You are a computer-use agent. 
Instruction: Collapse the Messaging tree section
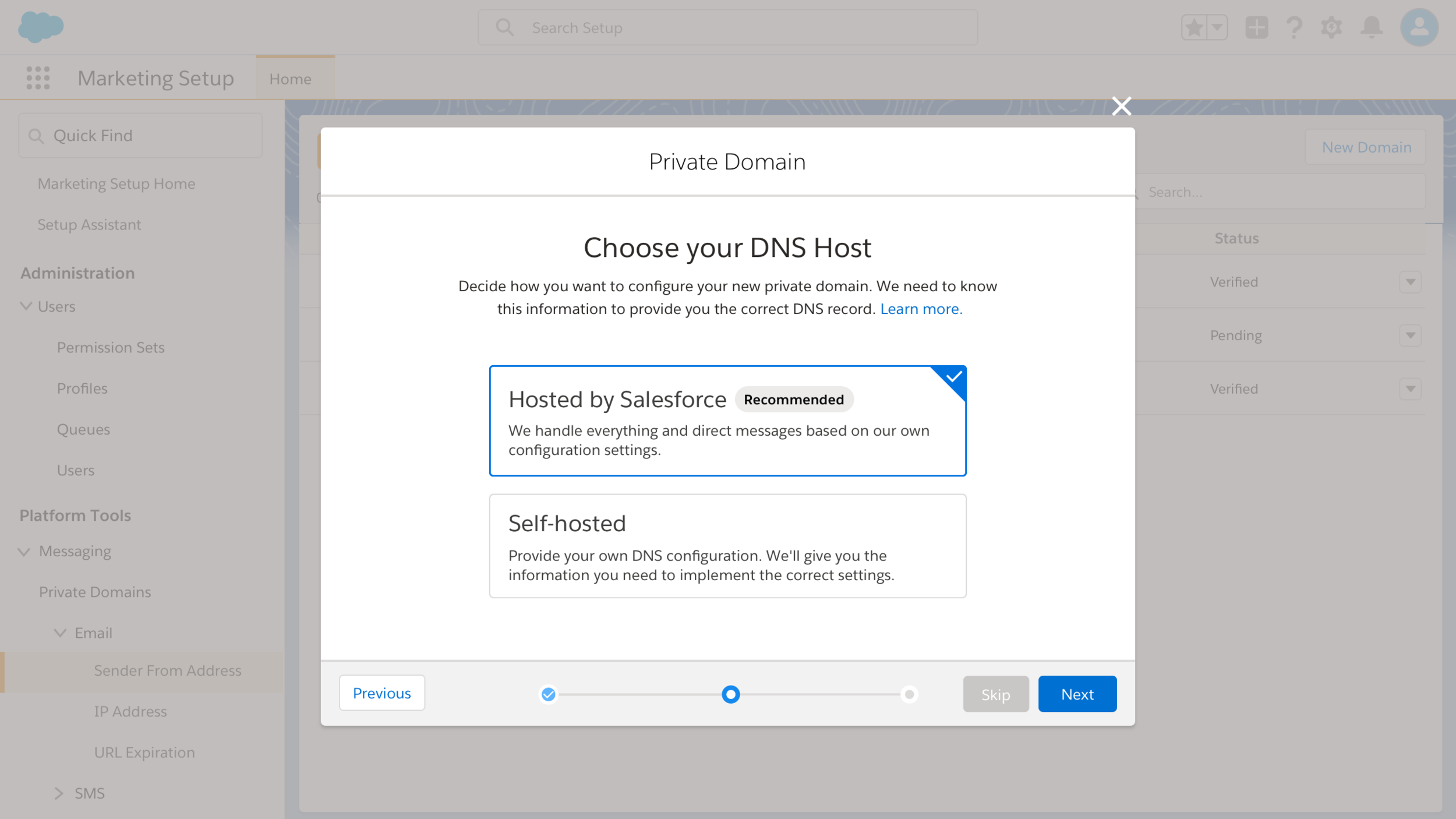[24, 552]
